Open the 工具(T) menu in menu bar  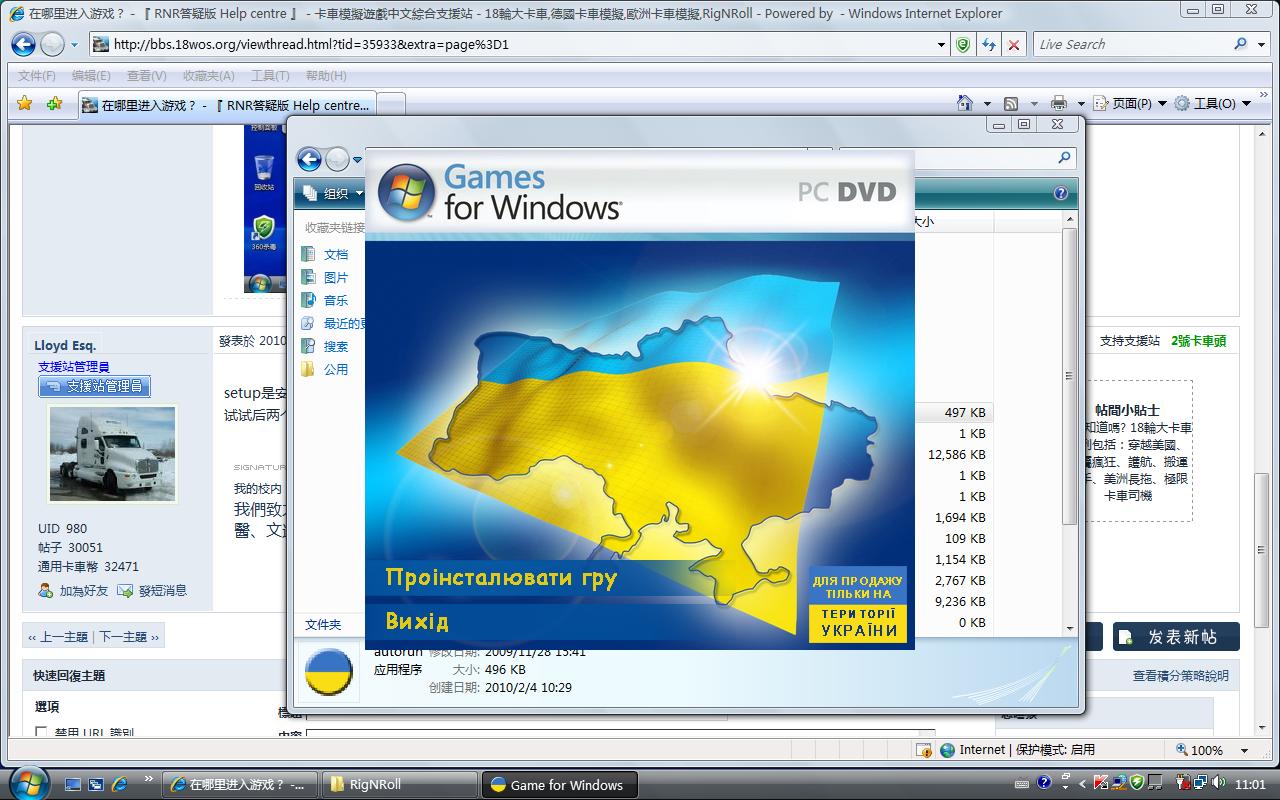[x=269, y=75]
